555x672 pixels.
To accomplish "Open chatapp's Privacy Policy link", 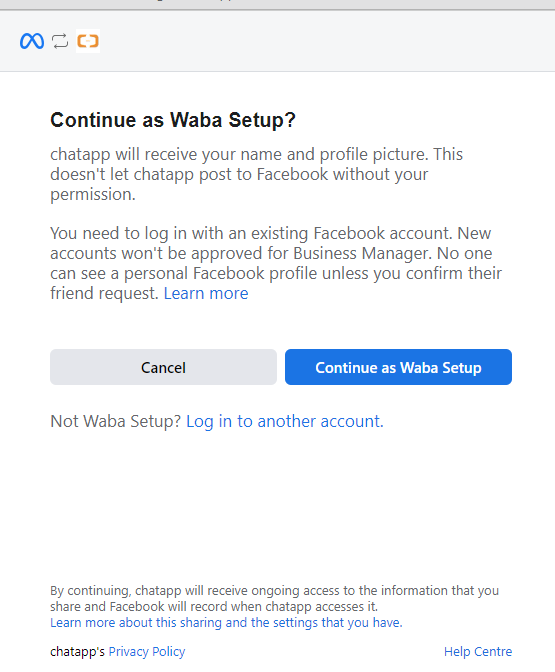I will tap(147, 651).
